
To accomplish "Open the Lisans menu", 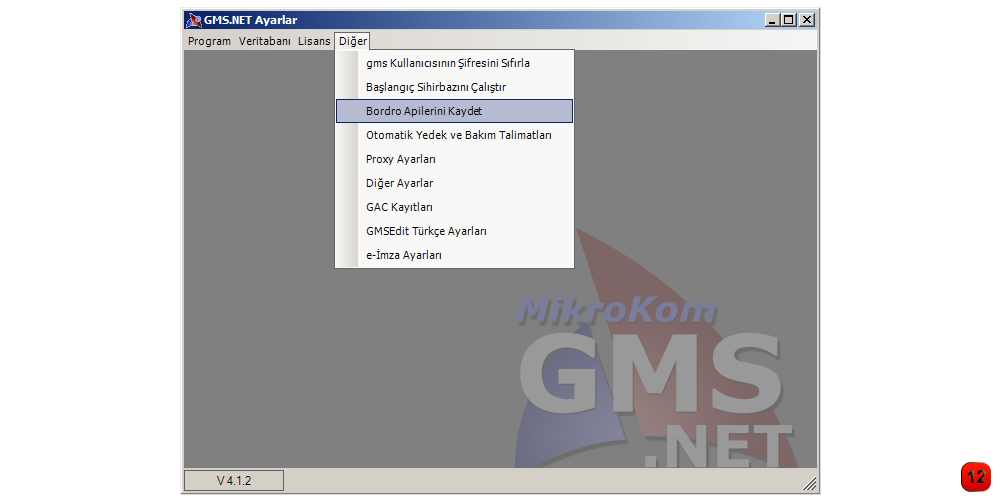I will (314, 41).
